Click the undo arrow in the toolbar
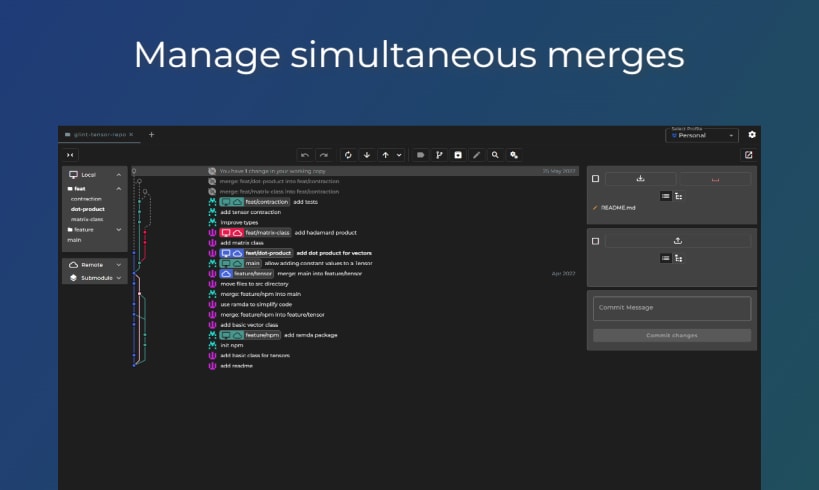Viewport: 819px width, 490px height. [305, 155]
